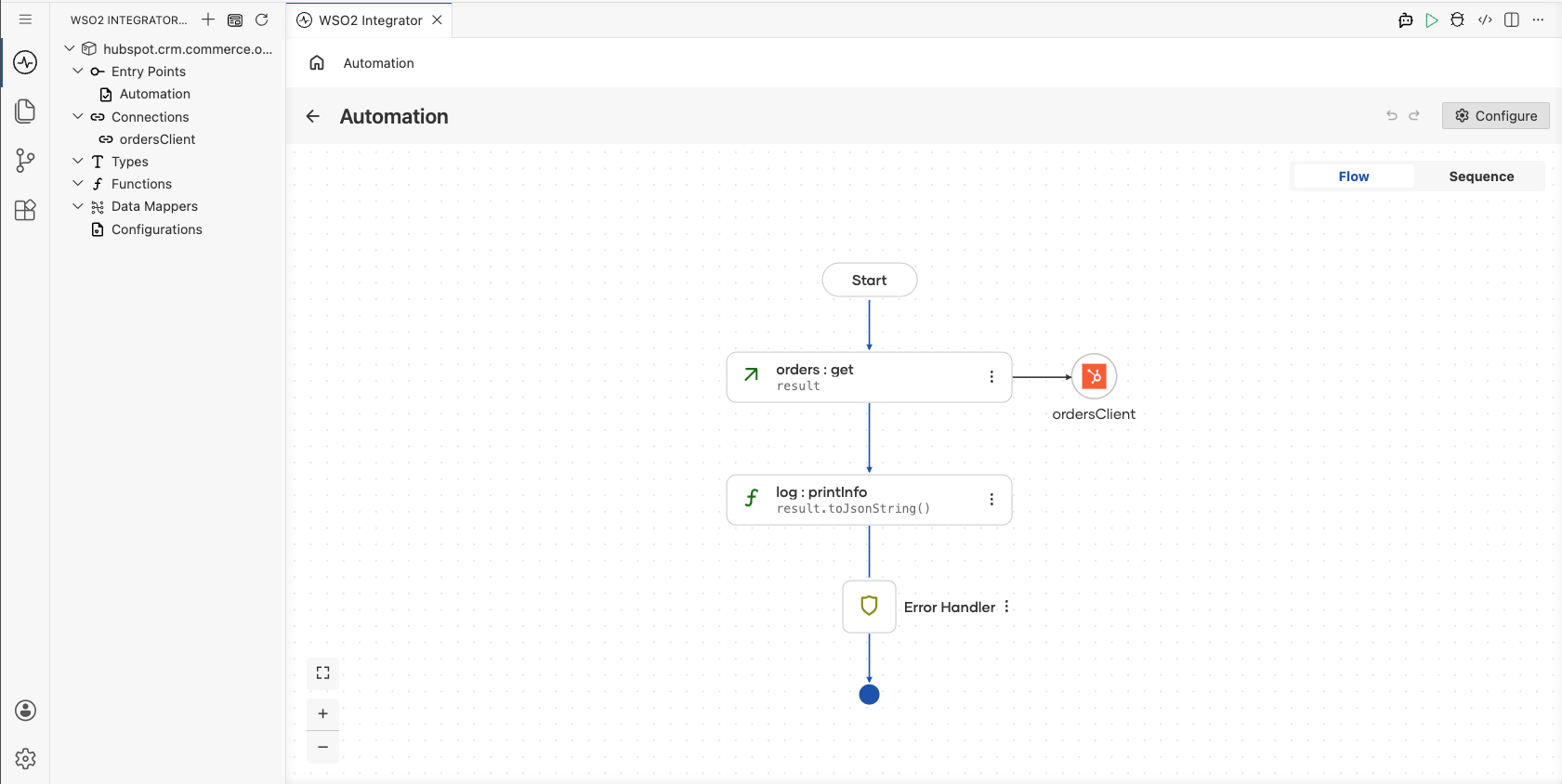Open Error Handler options menu
The width and height of the screenshot is (1562, 784).
[1006, 607]
